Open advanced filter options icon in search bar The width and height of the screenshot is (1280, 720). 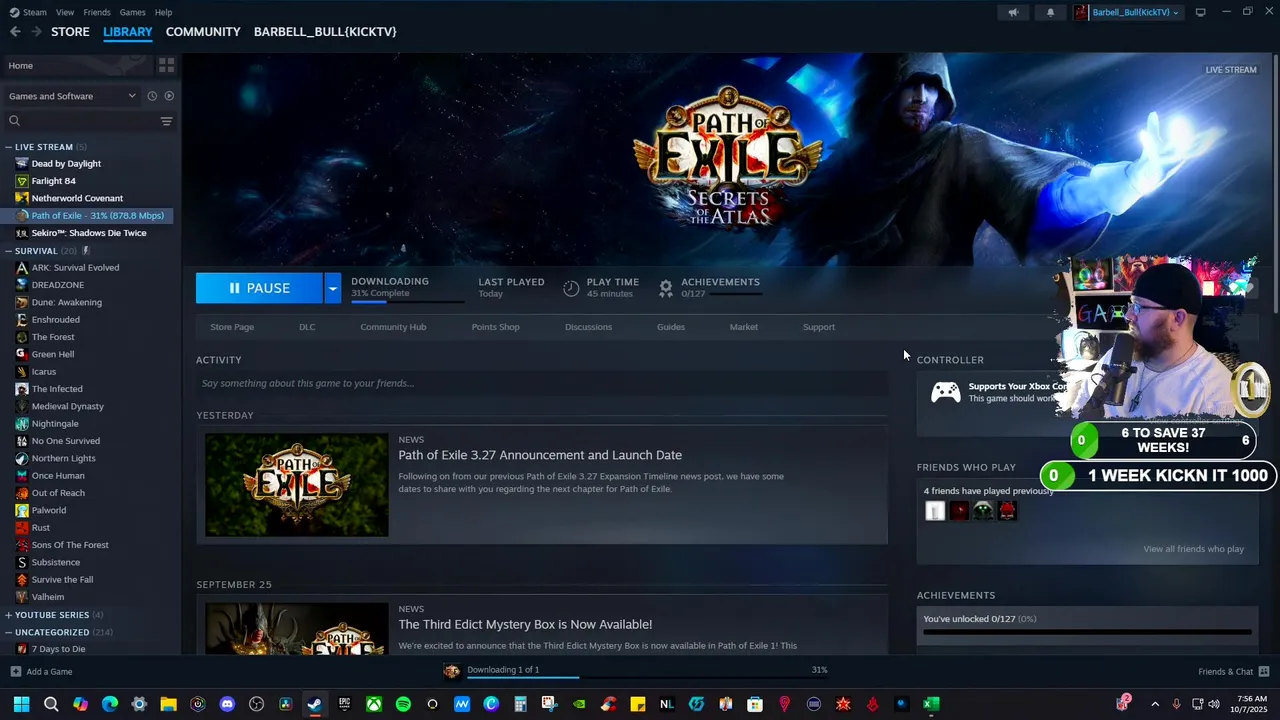click(166, 121)
